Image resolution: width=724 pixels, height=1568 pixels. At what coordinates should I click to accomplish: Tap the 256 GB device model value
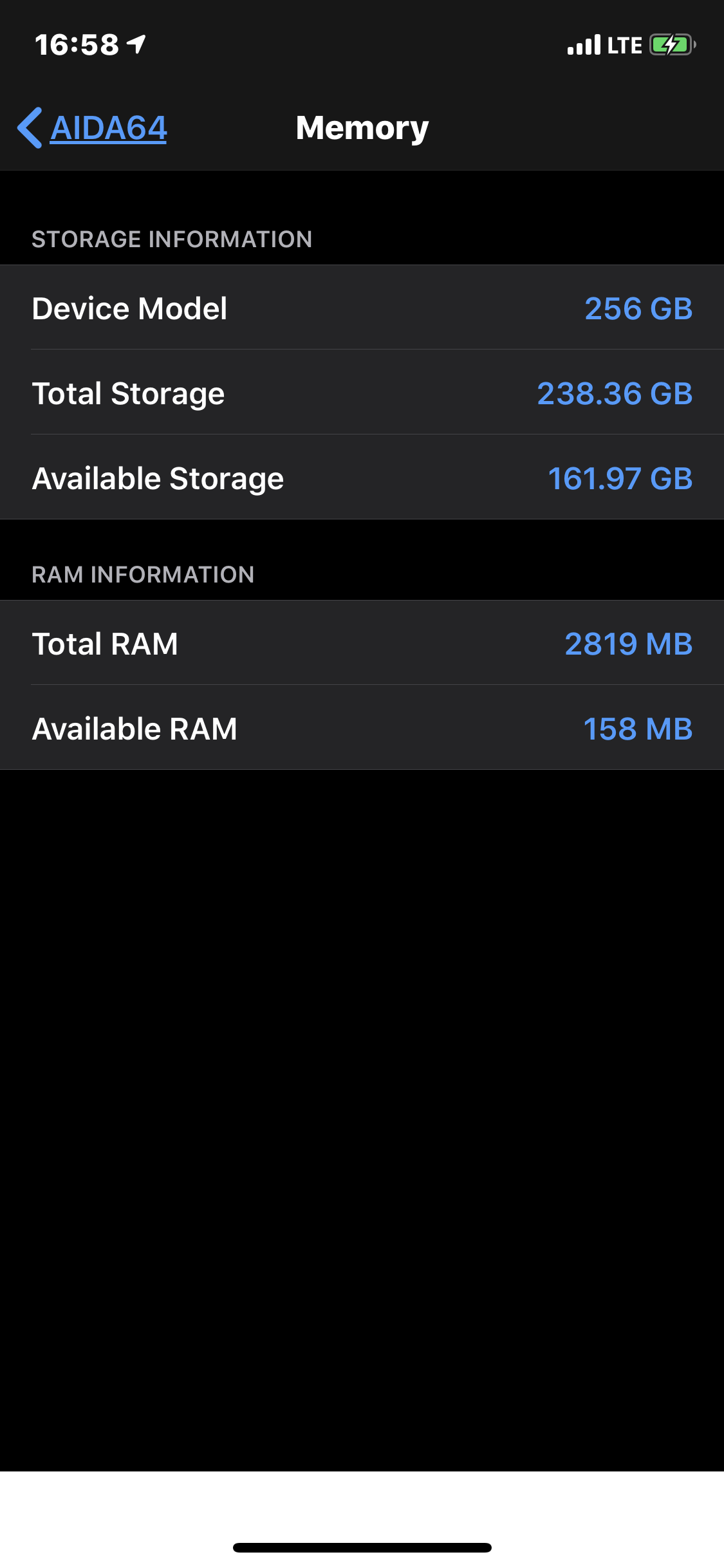tap(638, 308)
